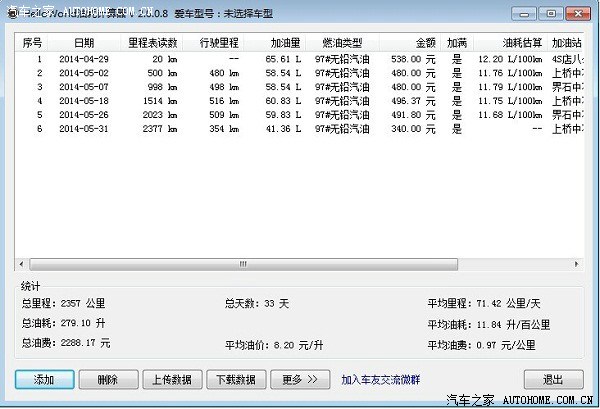Upload records with 上传数据
Screen dimensions: 600x409
[x=171, y=380]
